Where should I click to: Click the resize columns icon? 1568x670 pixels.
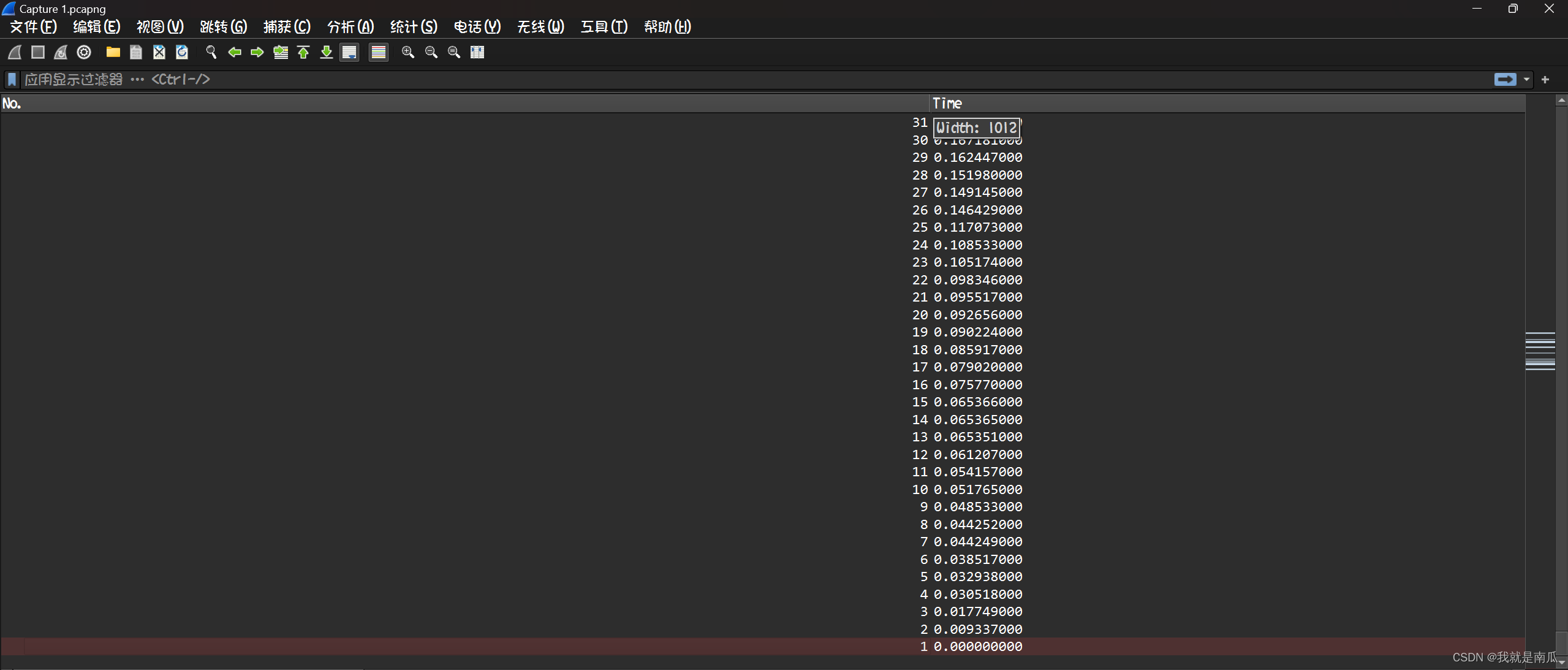click(x=477, y=52)
